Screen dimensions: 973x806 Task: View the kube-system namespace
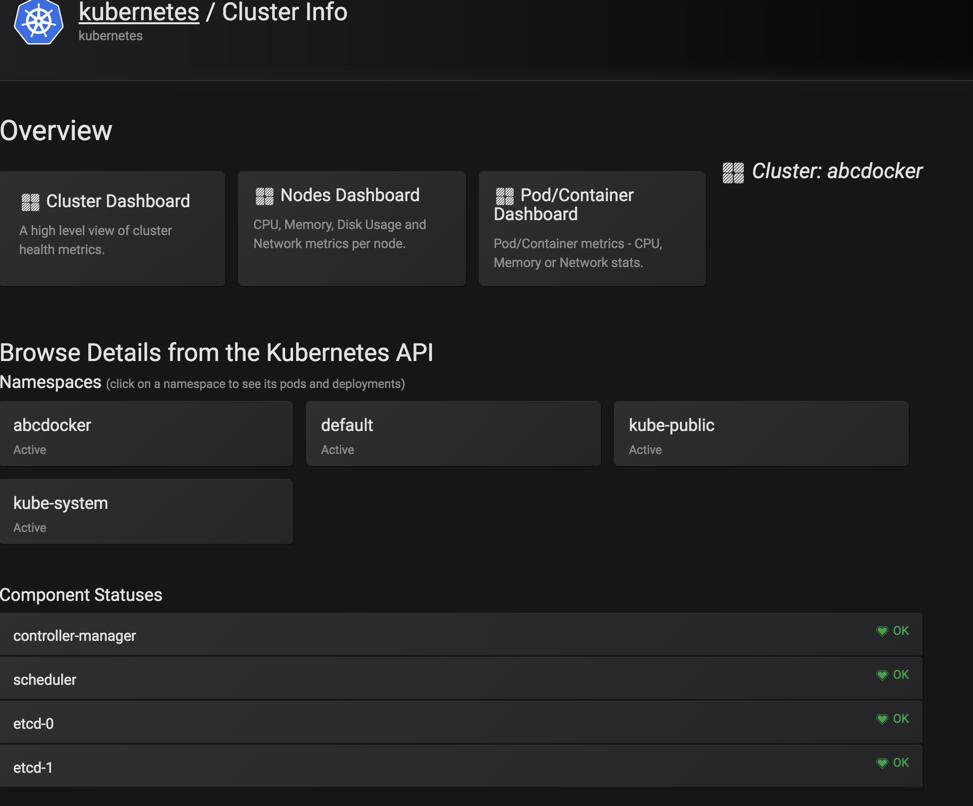[146, 512]
